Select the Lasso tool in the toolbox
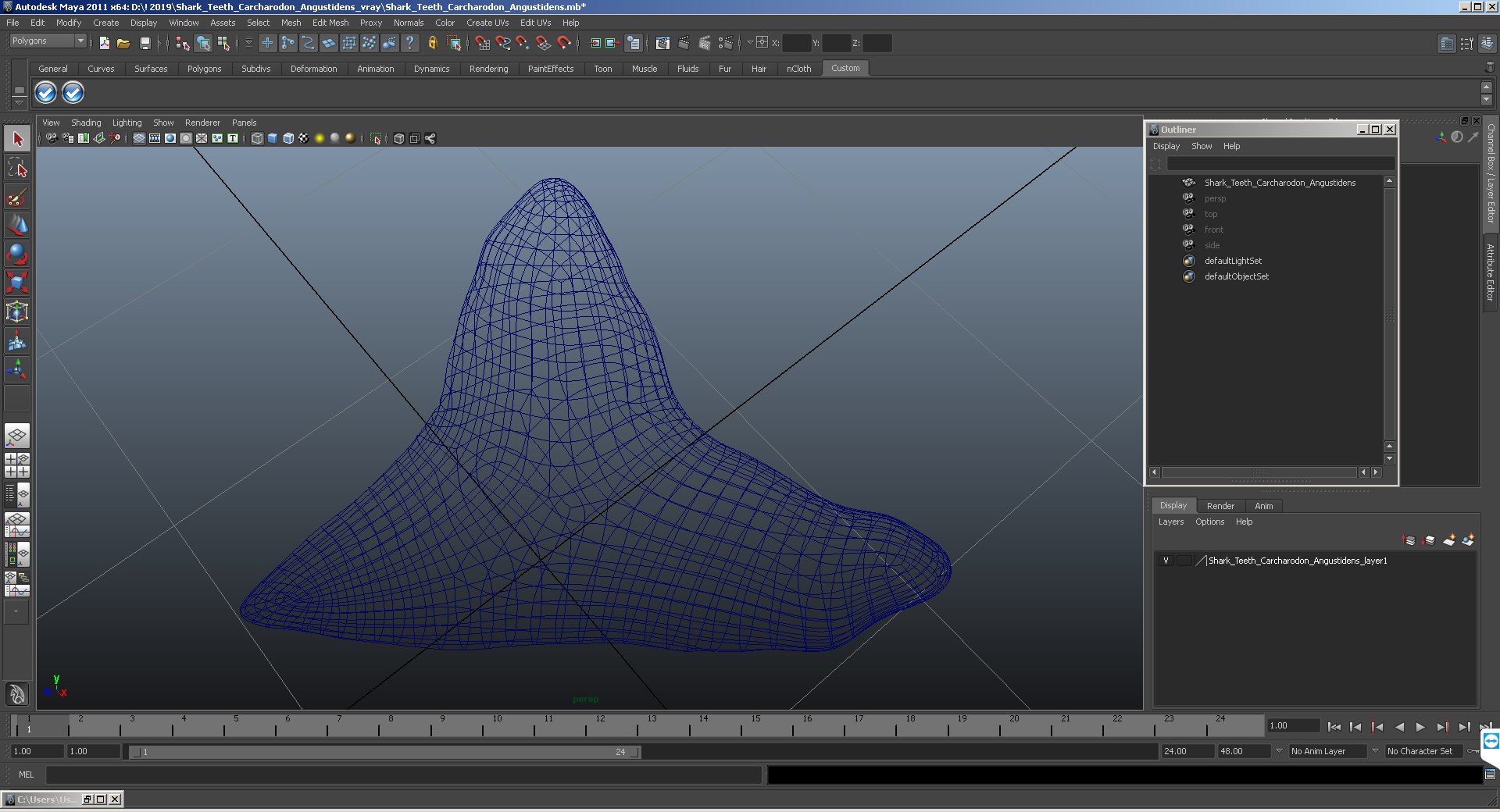1500x812 pixels. coord(17,168)
